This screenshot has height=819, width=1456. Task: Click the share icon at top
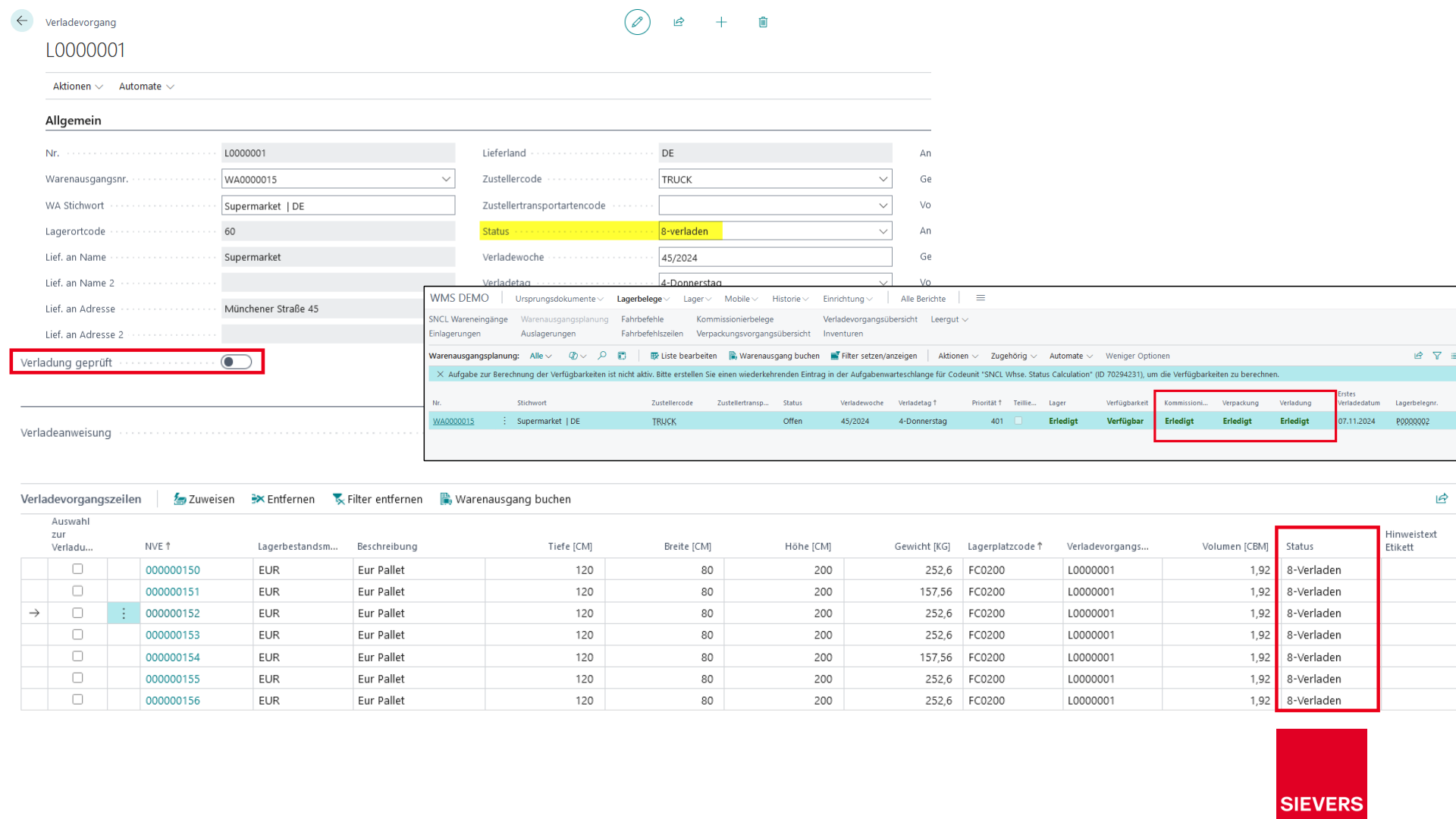(679, 22)
